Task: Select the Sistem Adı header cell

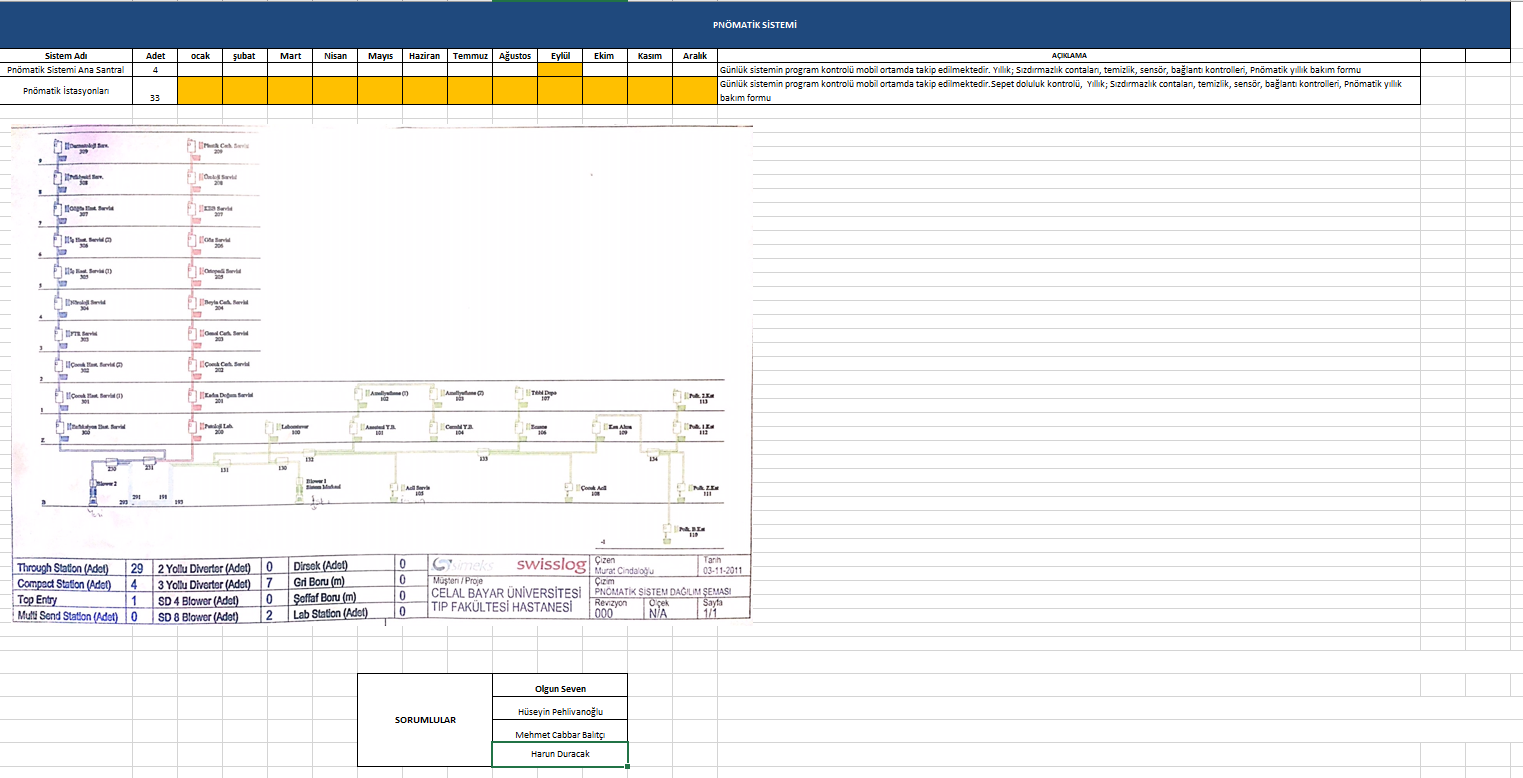Action: click(x=66, y=56)
